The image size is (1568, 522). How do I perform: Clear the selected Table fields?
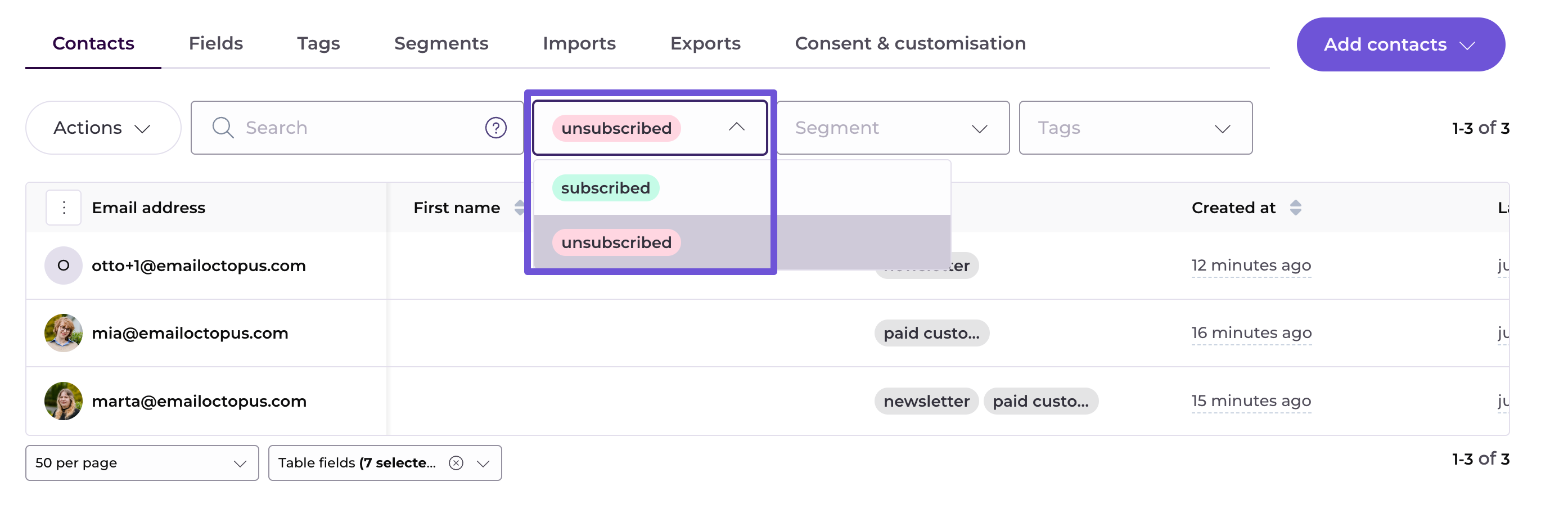(x=456, y=463)
